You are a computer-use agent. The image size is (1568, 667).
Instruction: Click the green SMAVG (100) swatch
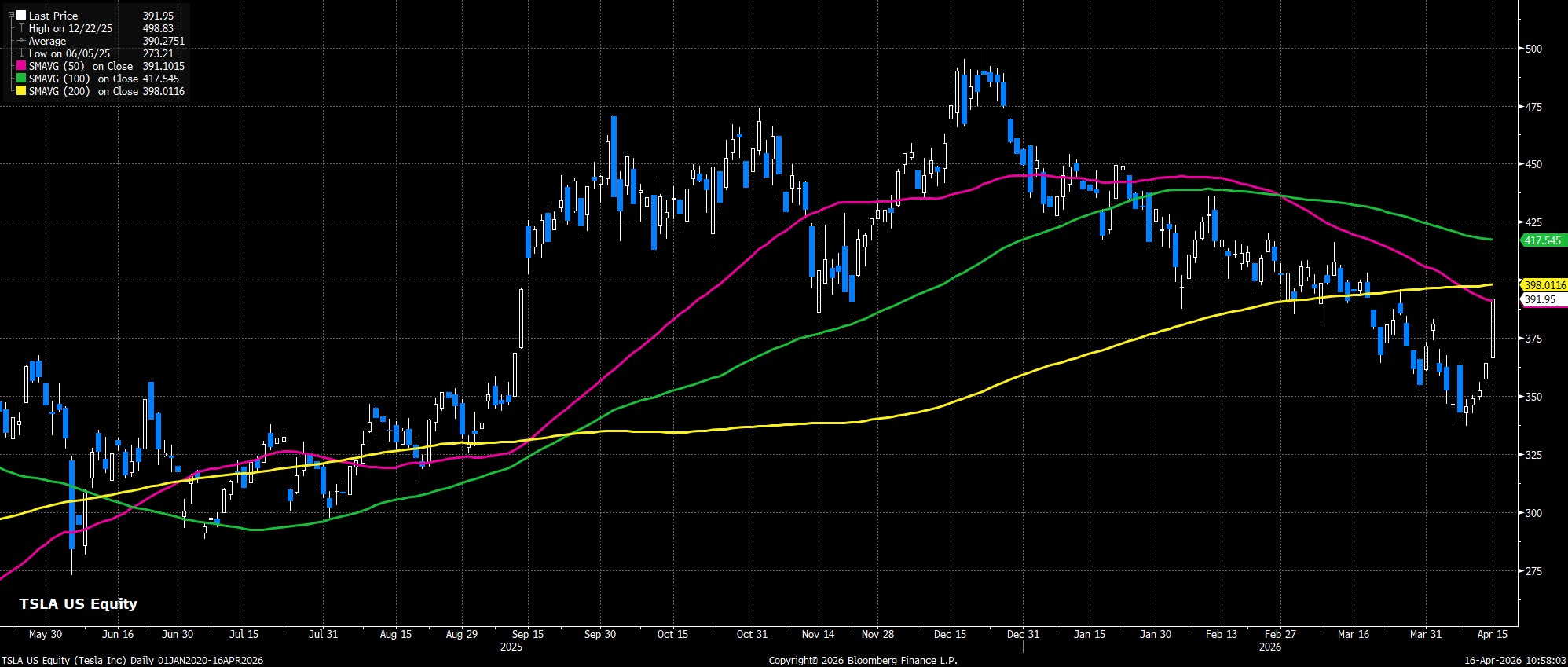(x=21, y=79)
